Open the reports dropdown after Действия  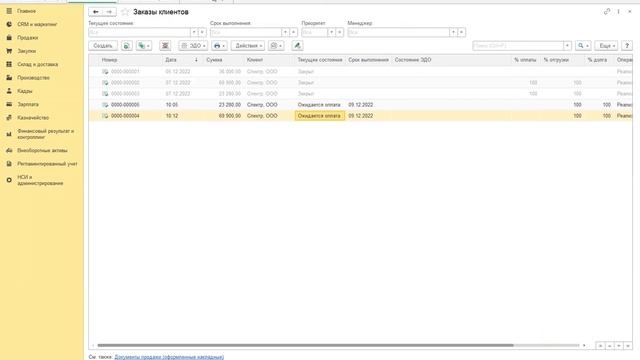point(276,46)
